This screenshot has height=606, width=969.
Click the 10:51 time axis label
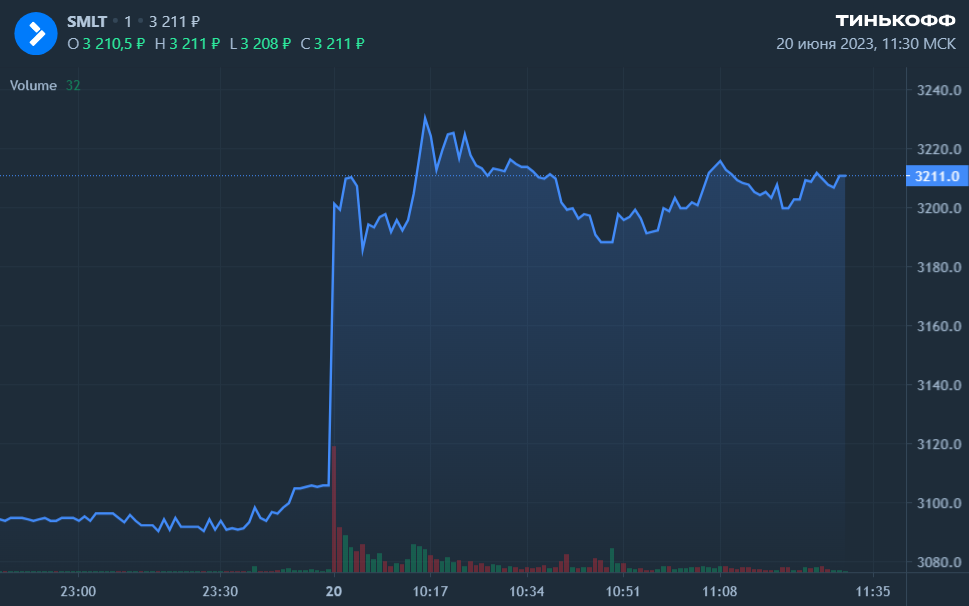point(623,591)
